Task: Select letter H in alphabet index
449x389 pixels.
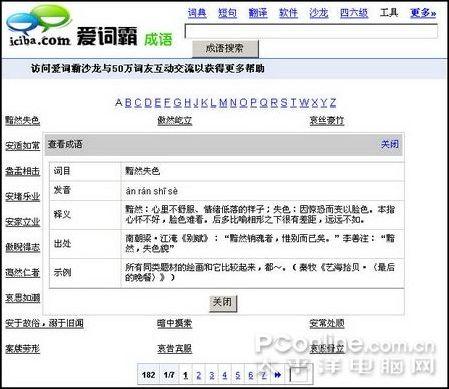Action: (x=188, y=103)
